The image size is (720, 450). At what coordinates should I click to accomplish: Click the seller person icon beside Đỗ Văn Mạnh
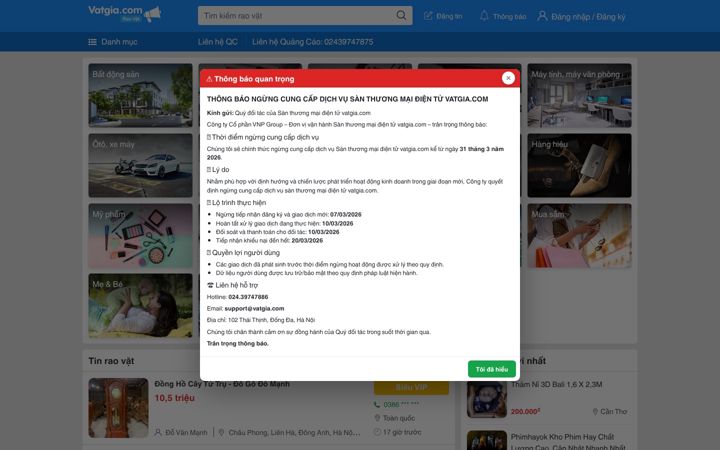[x=158, y=433]
